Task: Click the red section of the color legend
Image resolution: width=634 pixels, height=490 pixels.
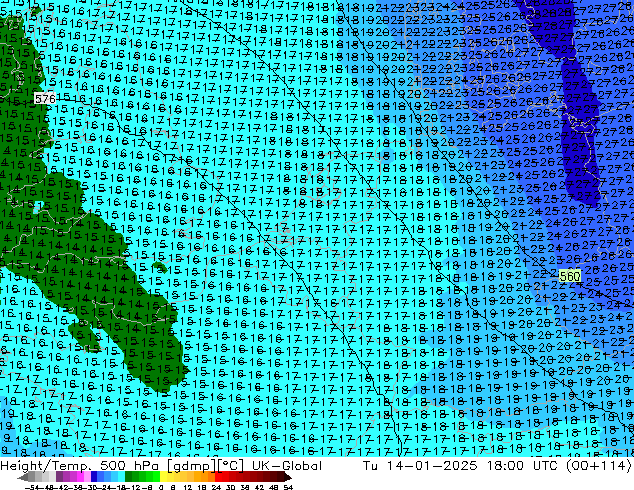Action: [x=222, y=477]
